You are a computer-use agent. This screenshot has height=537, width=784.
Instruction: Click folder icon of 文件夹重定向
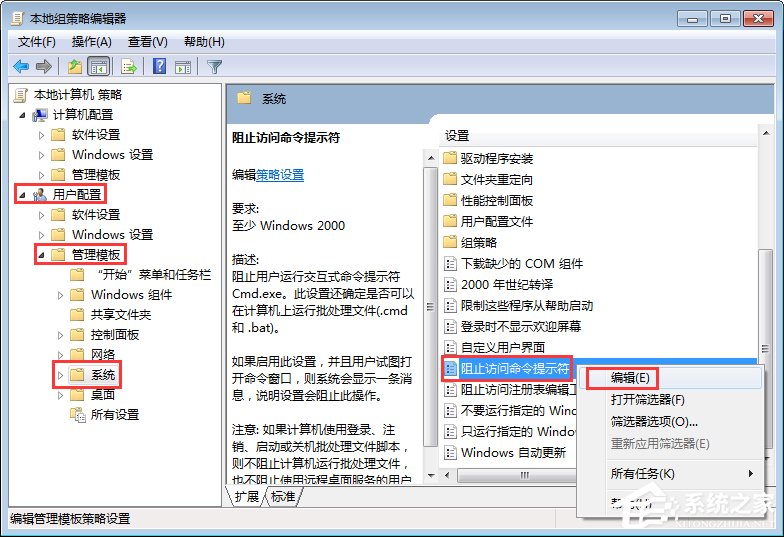[450, 179]
